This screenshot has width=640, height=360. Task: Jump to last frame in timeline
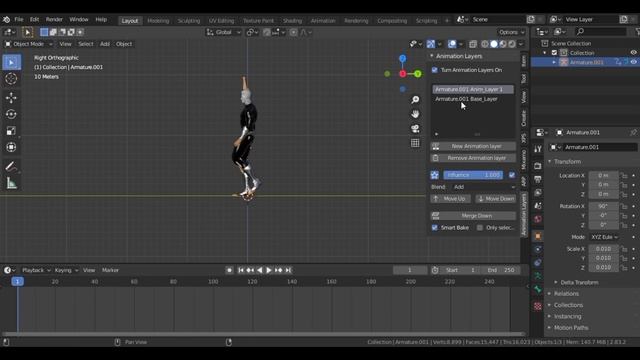point(288,270)
